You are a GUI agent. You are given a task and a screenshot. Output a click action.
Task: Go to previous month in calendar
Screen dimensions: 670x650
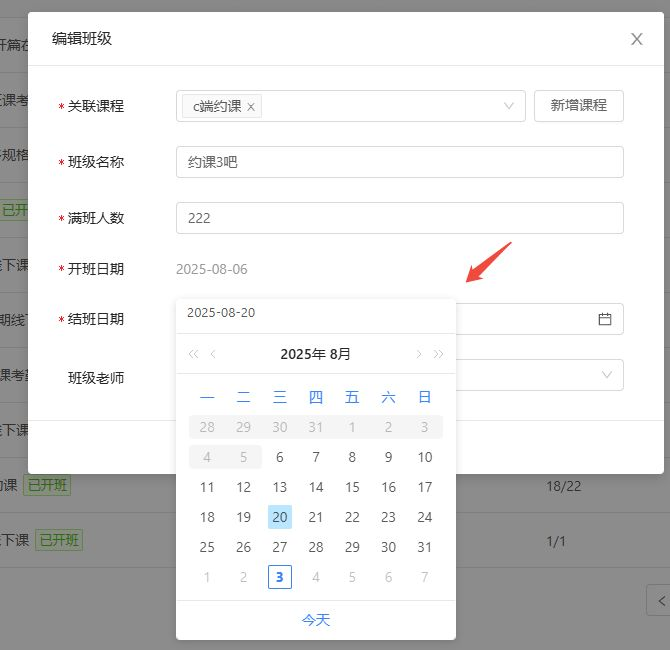coord(213,354)
